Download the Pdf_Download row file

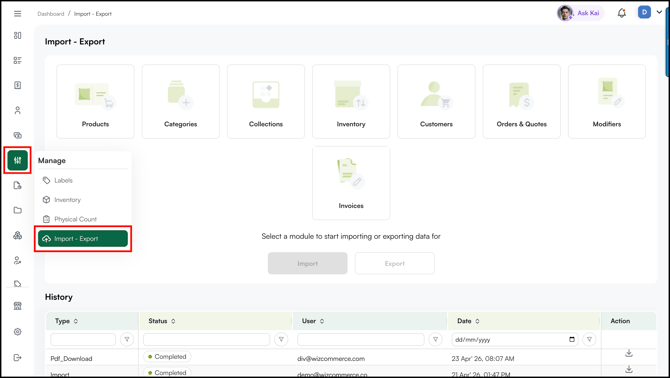(x=629, y=354)
